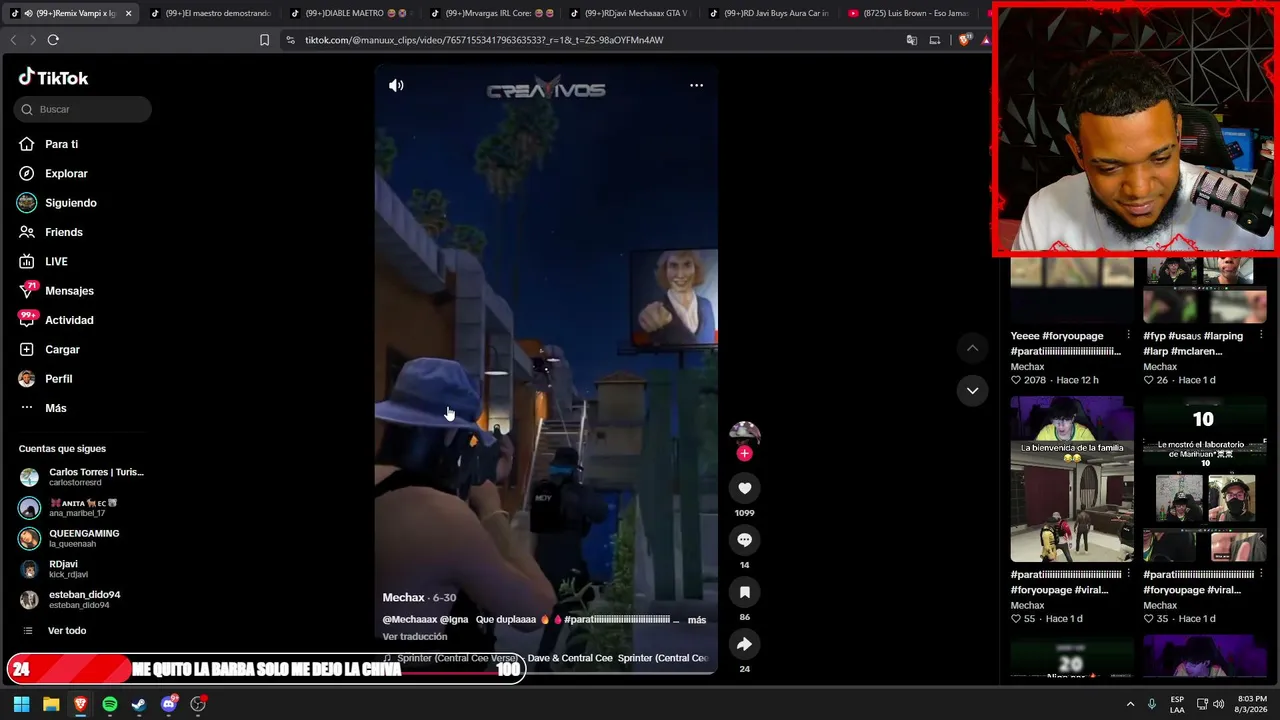Open the volume control in system tray
Image resolution: width=1280 pixels, height=720 pixels.
(1218, 704)
